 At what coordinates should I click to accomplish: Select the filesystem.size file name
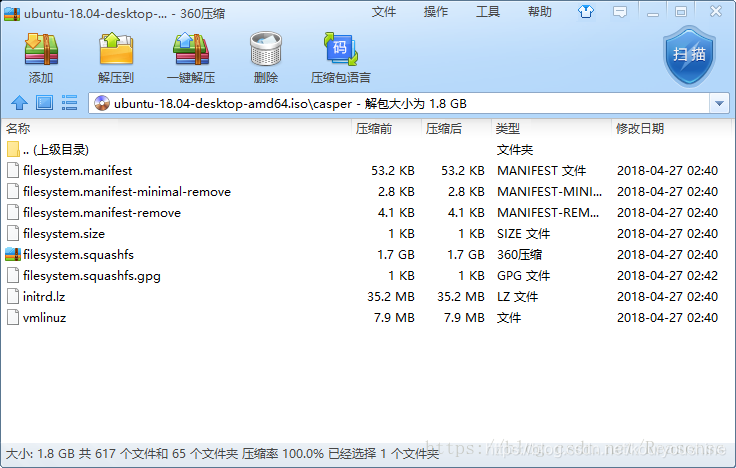[x=64, y=234]
